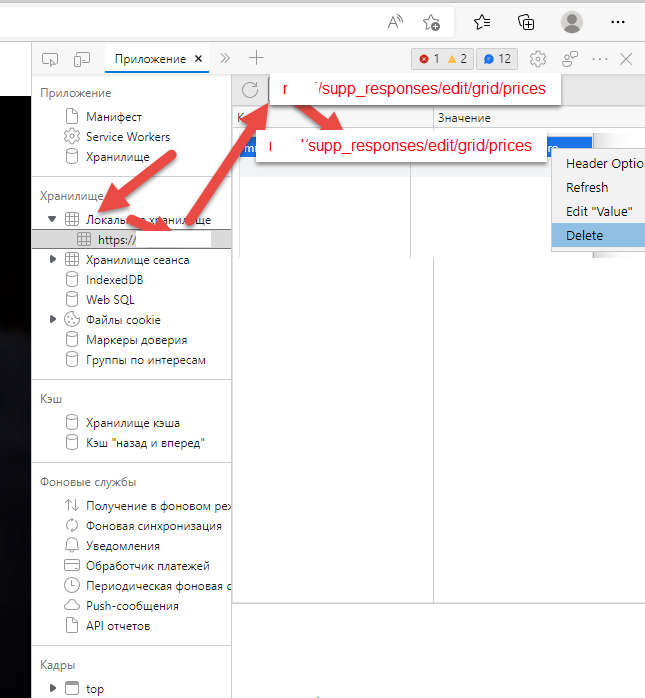Select Delete in context menu
This screenshot has width=645, height=698.
point(584,236)
